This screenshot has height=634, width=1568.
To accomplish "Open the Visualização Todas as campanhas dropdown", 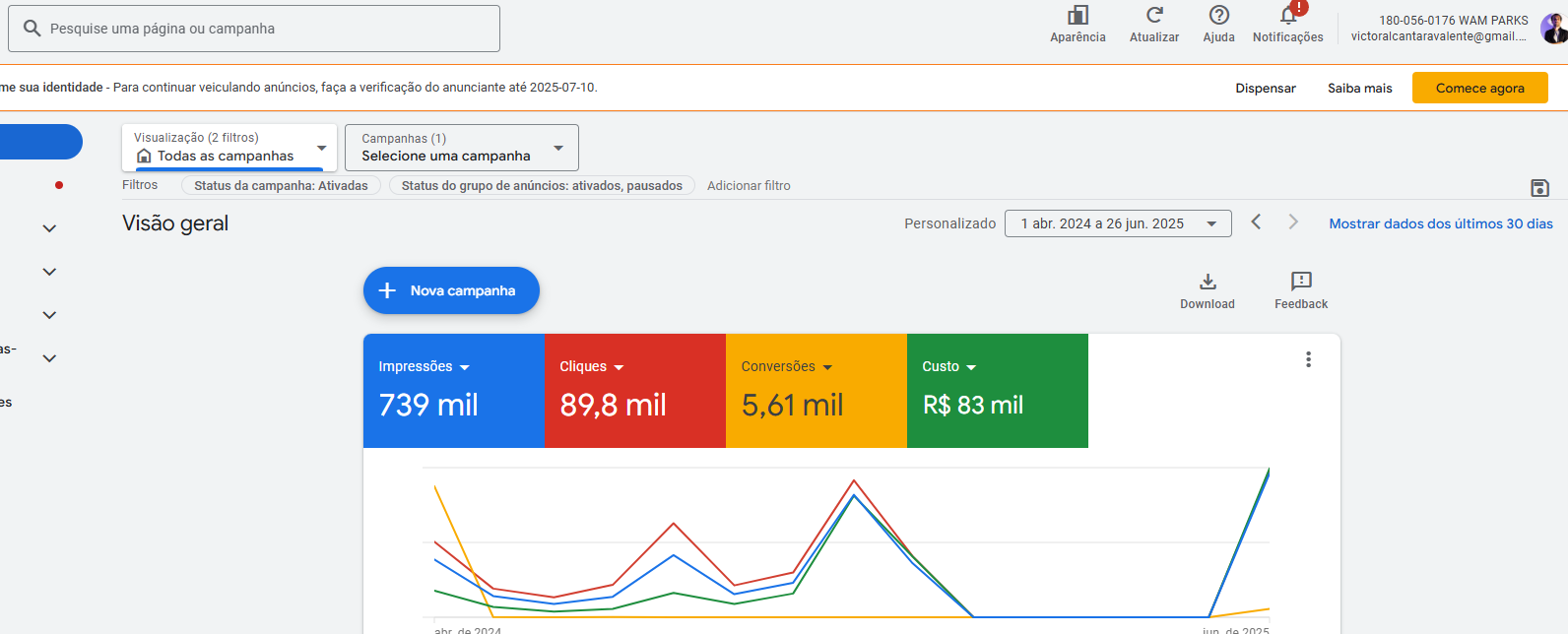I will pyautogui.click(x=229, y=148).
